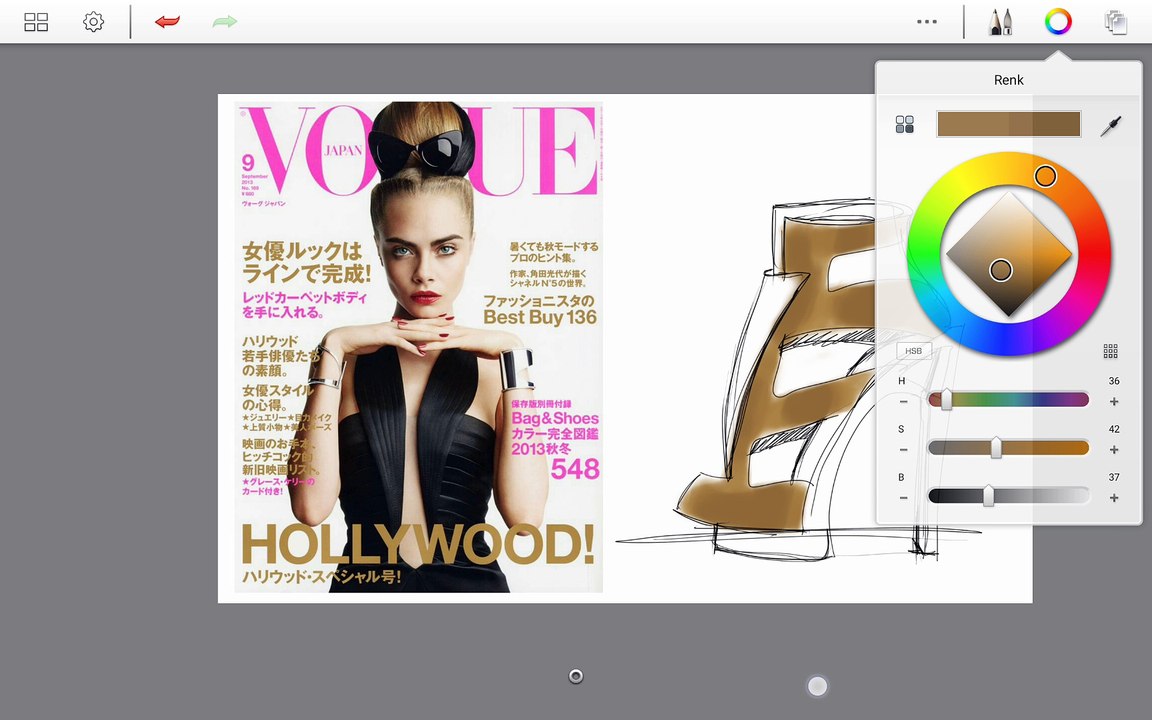Tap the light gray color puck at bottom

[x=818, y=686]
